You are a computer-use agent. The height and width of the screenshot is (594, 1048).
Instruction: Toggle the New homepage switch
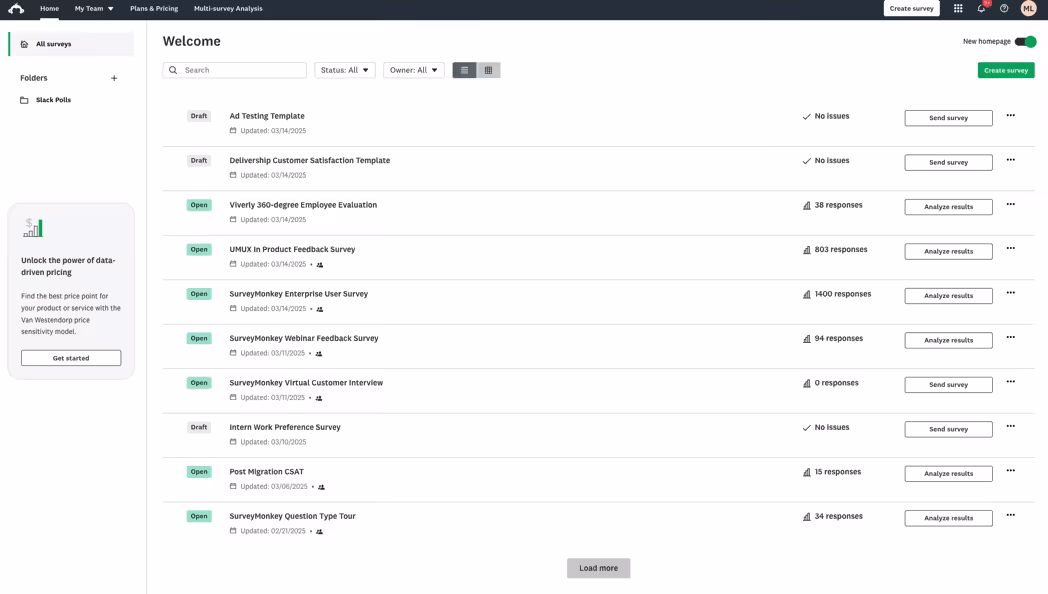(1025, 41)
